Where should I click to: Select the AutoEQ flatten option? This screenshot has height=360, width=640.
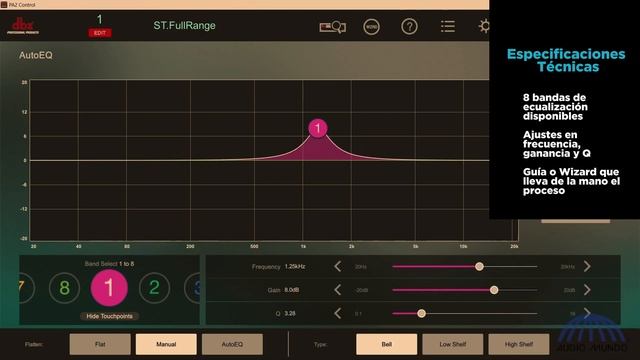(232, 344)
